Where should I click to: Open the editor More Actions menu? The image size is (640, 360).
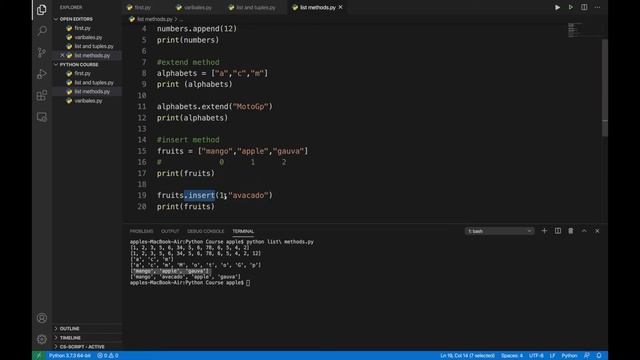pyautogui.click(x=597, y=7)
